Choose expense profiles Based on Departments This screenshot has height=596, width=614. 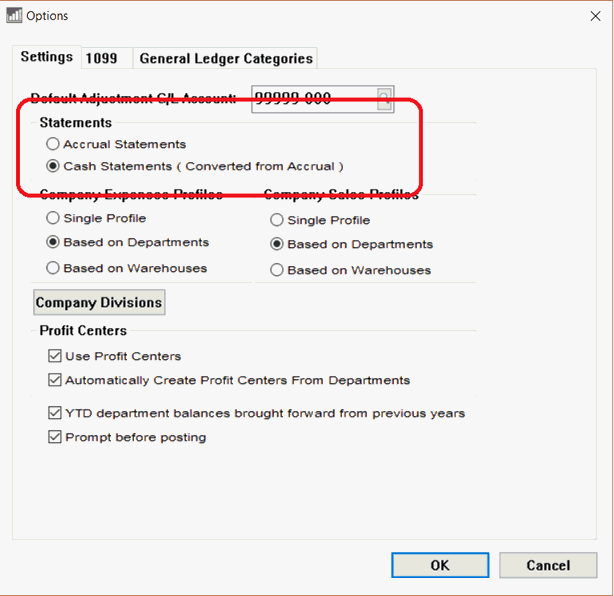click(53, 242)
